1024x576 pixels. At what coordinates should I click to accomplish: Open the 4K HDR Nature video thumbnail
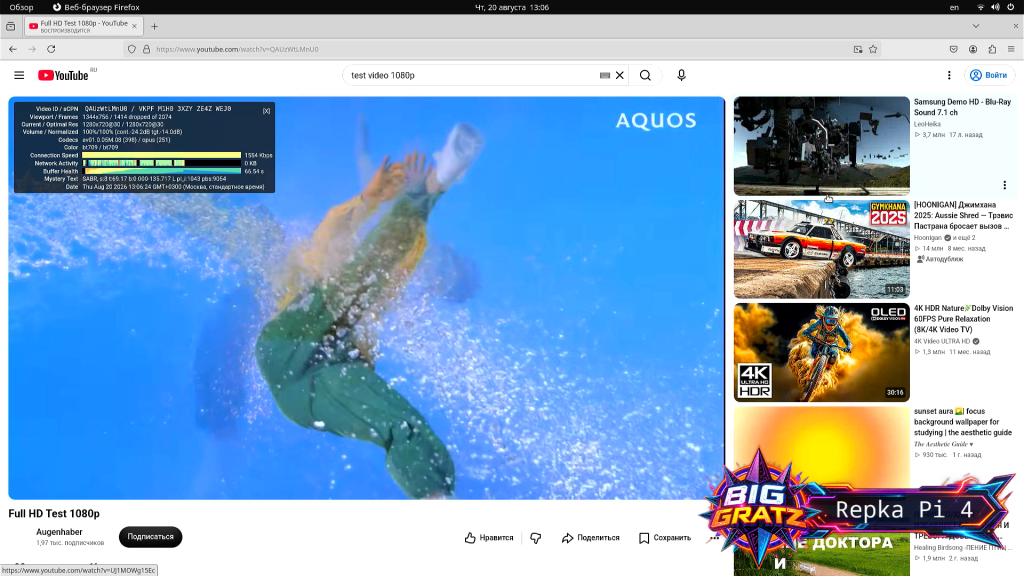[x=822, y=353]
